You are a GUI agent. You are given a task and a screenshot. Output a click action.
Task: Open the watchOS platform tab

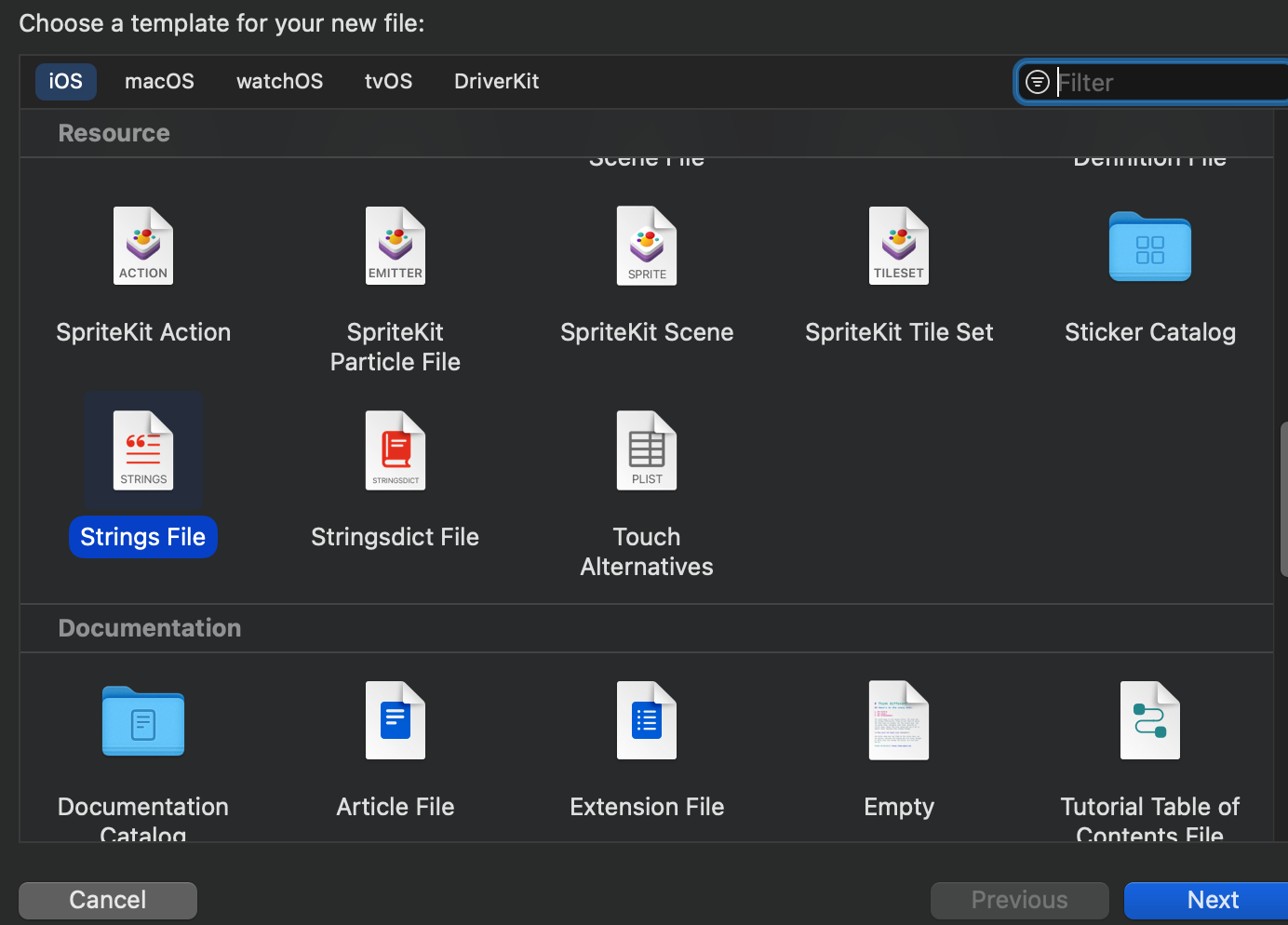[x=279, y=81]
